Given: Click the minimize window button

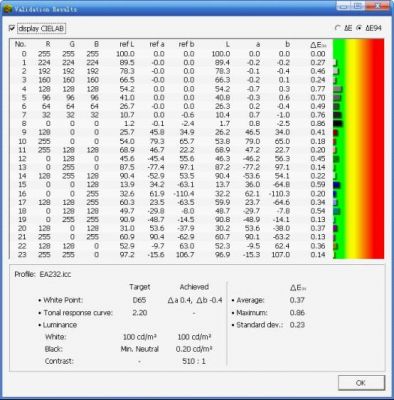Looking at the screenshot, I should (343, 6).
